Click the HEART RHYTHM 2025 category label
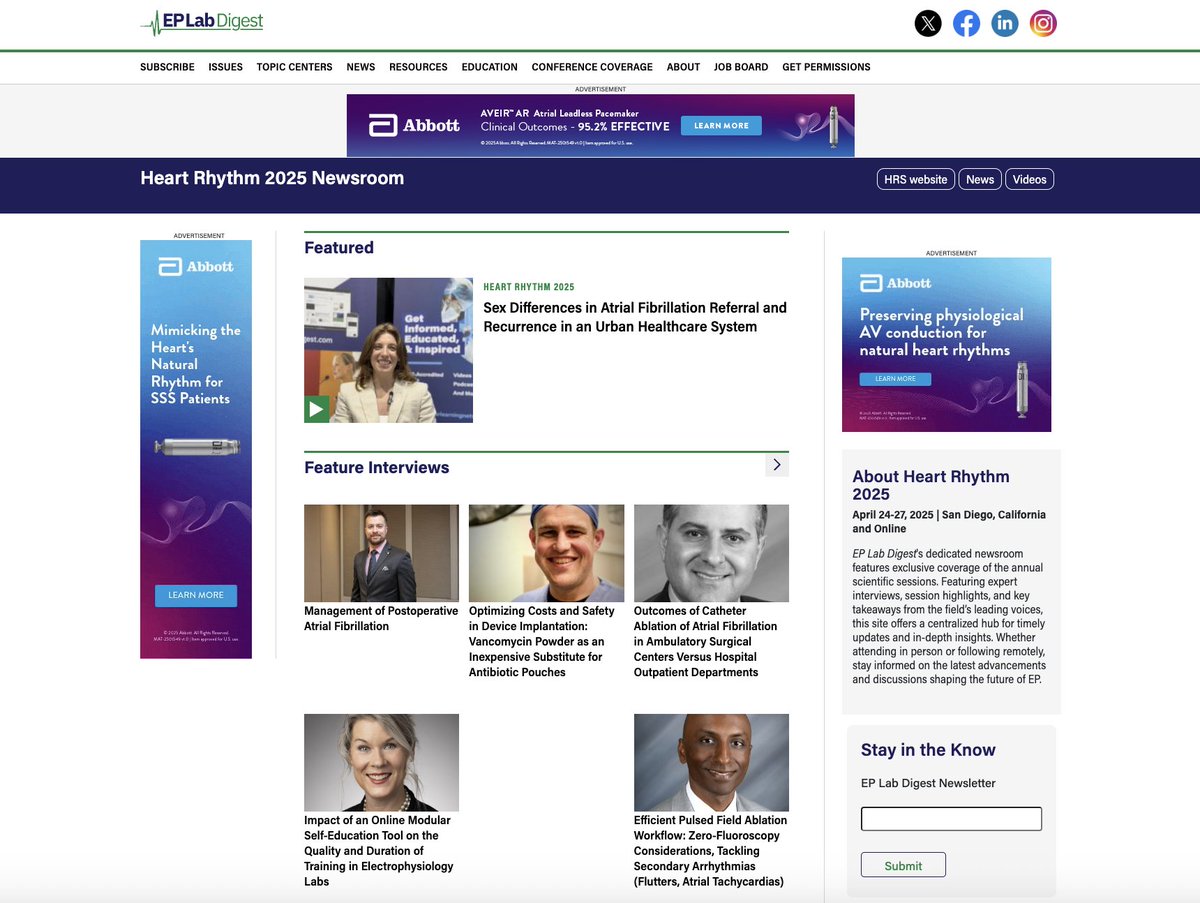 click(x=529, y=287)
